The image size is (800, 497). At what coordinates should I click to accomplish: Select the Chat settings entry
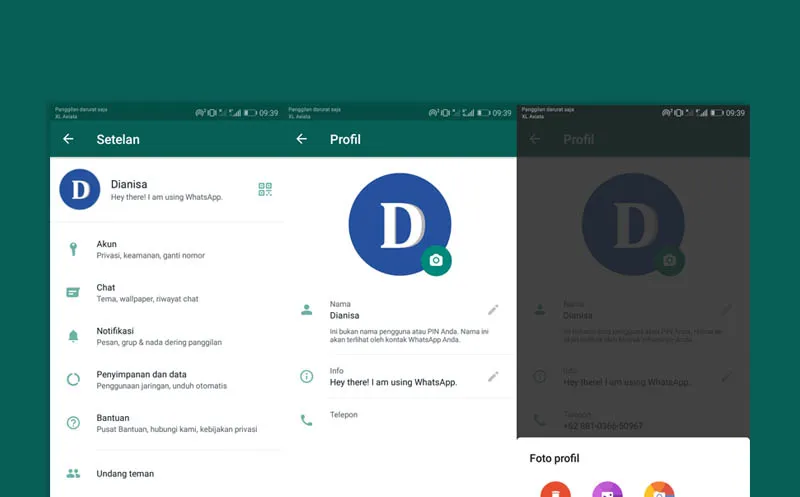[x=150, y=292]
